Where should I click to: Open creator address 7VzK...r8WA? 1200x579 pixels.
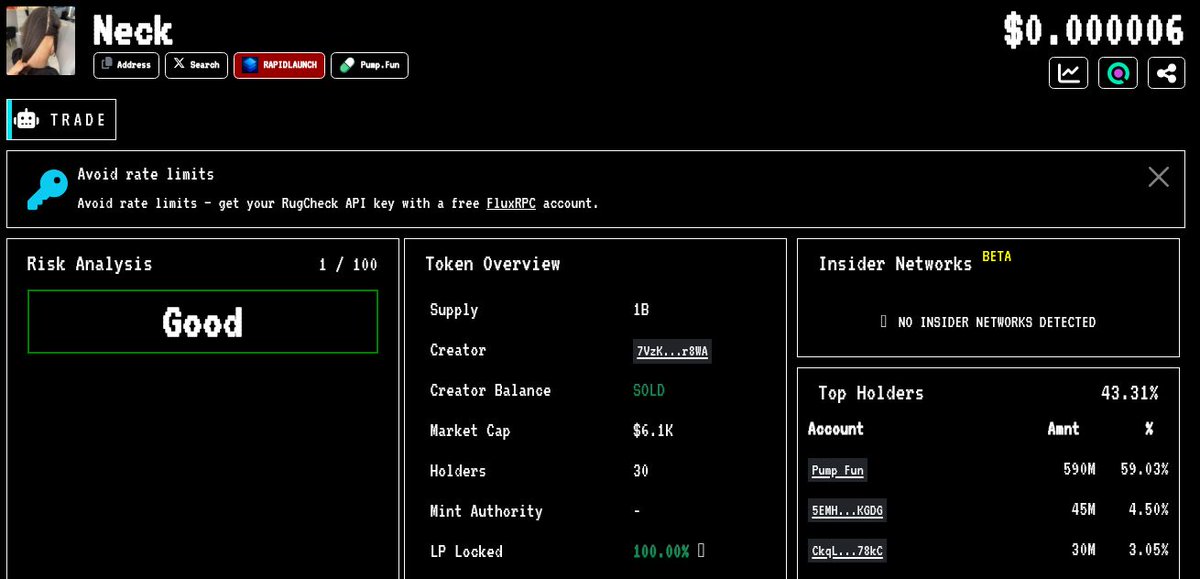(672, 351)
